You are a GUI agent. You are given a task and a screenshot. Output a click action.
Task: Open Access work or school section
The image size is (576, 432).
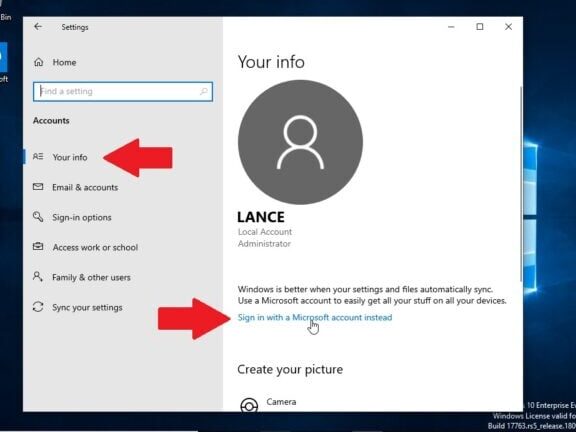click(x=95, y=248)
